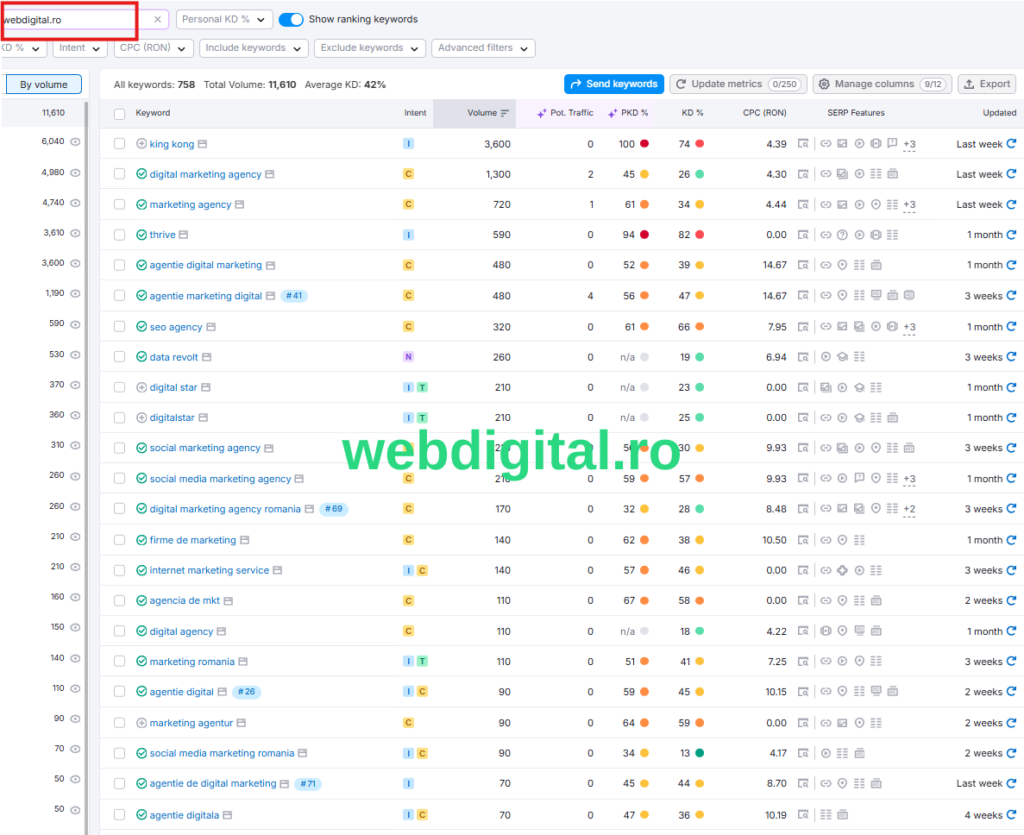Select the By volume tab
Viewport: 1024px width, 835px height.
tap(44, 85)
